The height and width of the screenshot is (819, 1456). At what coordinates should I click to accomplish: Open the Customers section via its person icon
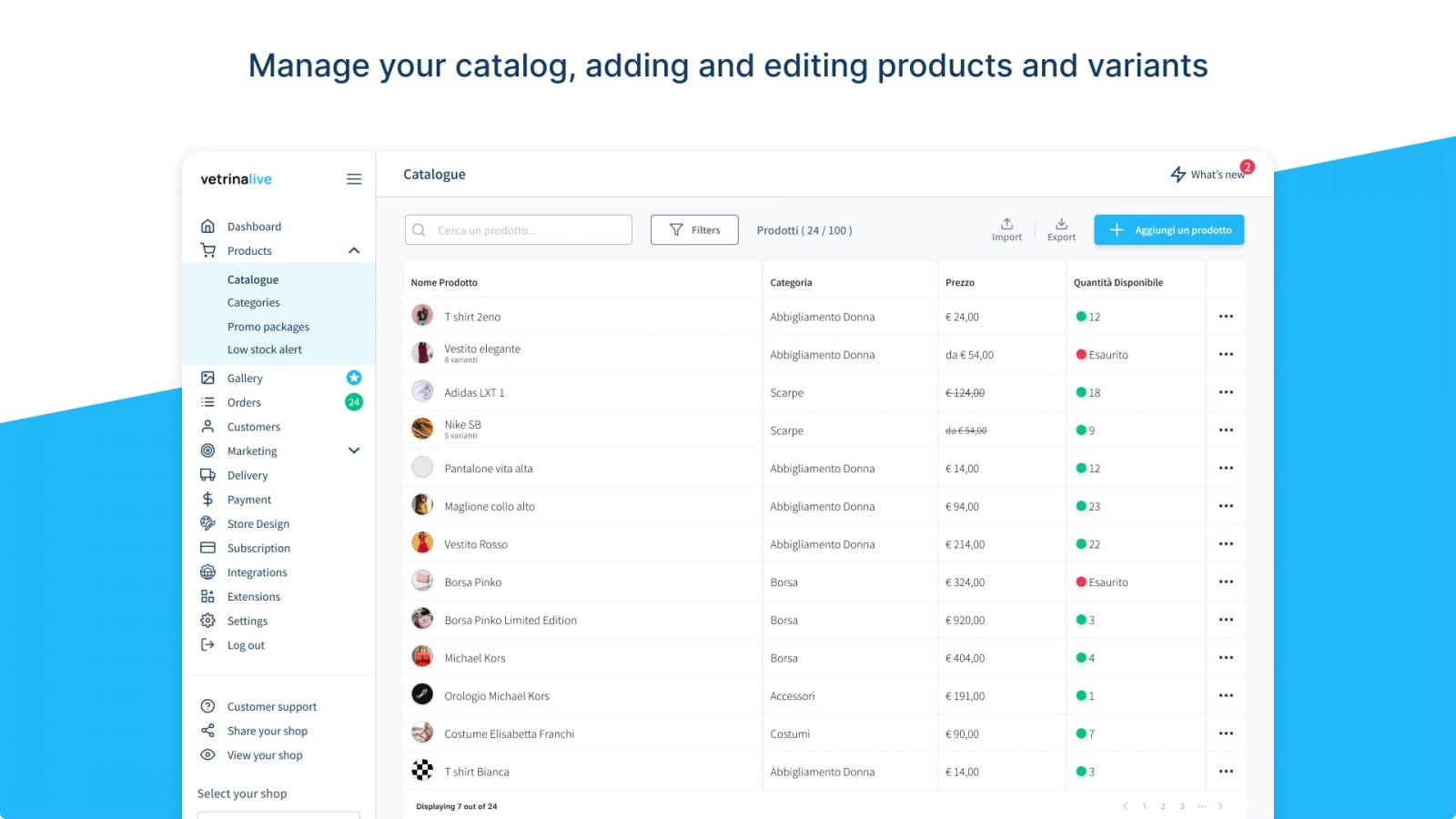coord(208,426)
